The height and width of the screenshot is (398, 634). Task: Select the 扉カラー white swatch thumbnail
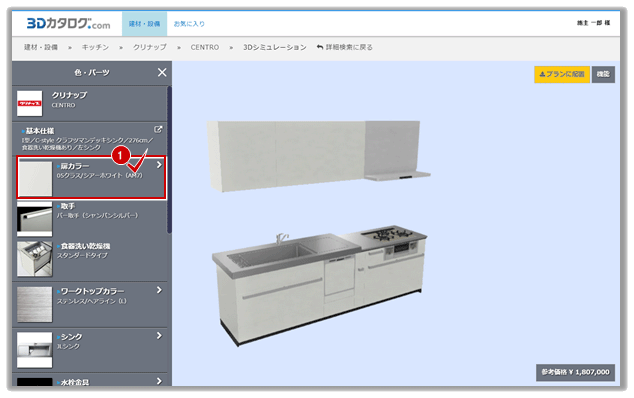35,178
